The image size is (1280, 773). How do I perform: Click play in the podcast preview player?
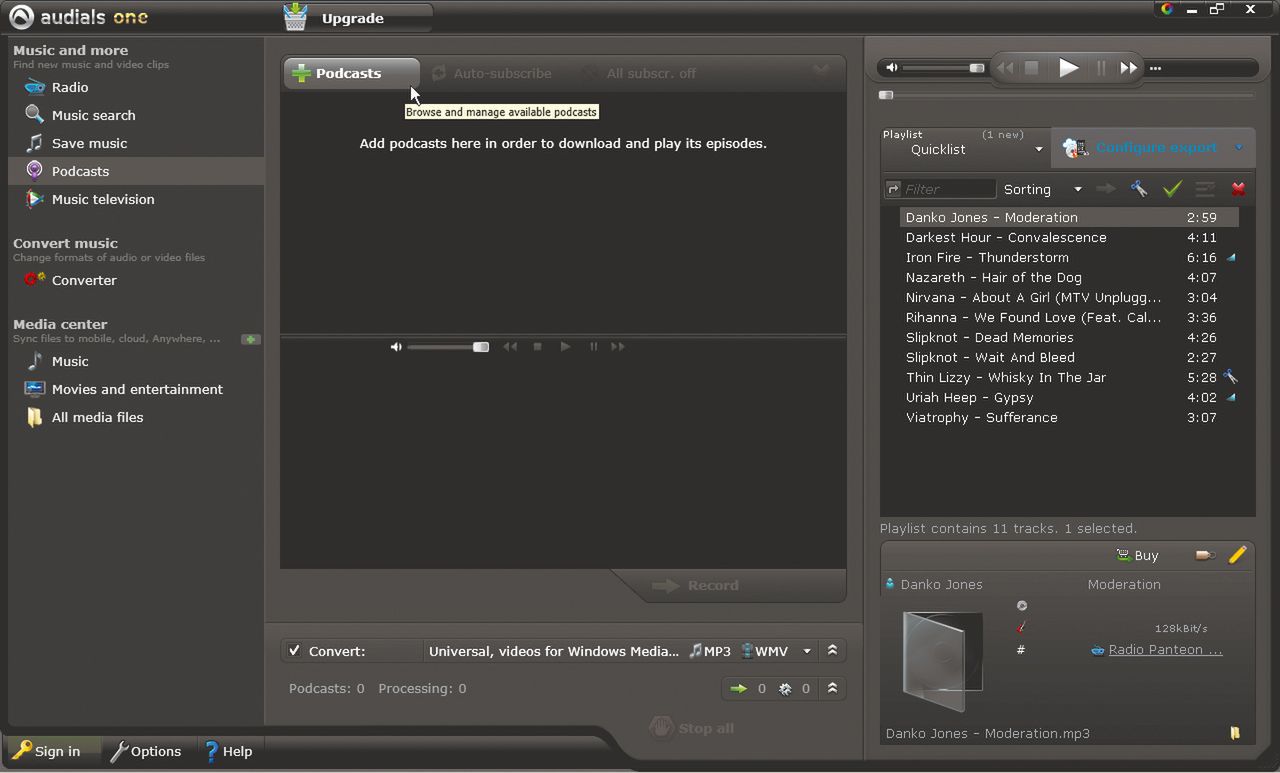coord(565,347)
